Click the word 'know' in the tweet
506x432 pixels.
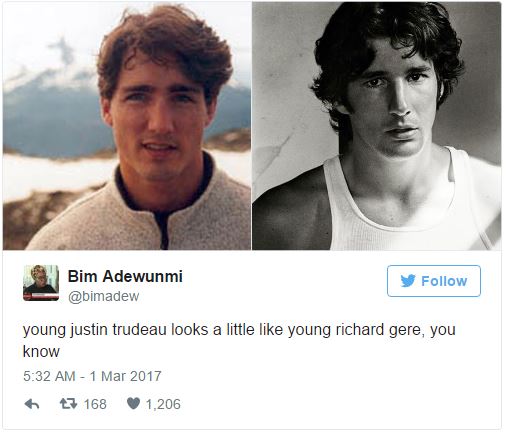(x=41, y=352)
